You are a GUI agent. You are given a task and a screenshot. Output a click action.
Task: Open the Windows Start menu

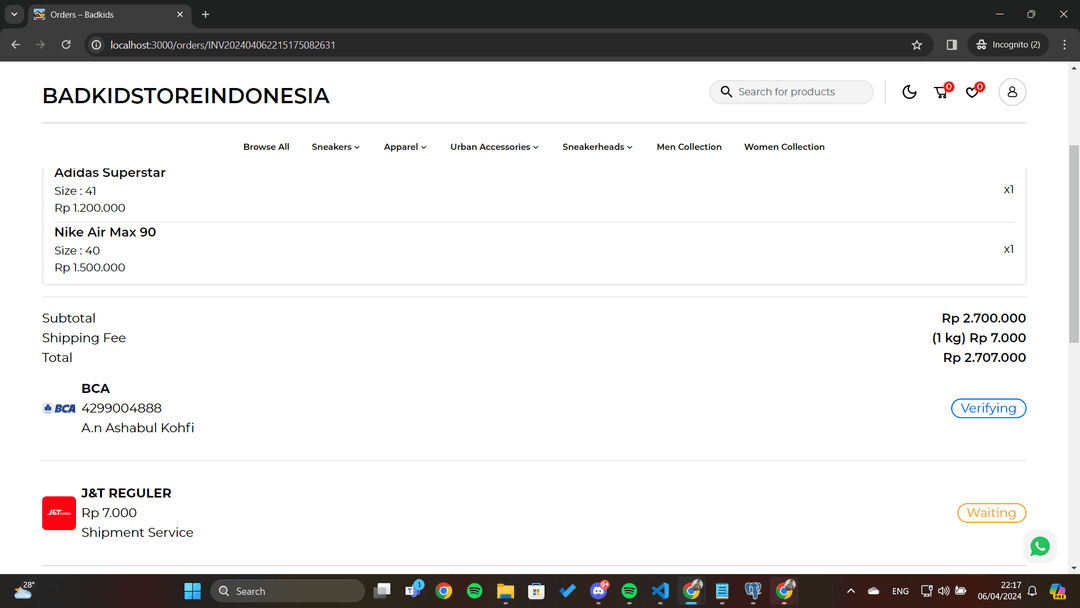(192, 591)
